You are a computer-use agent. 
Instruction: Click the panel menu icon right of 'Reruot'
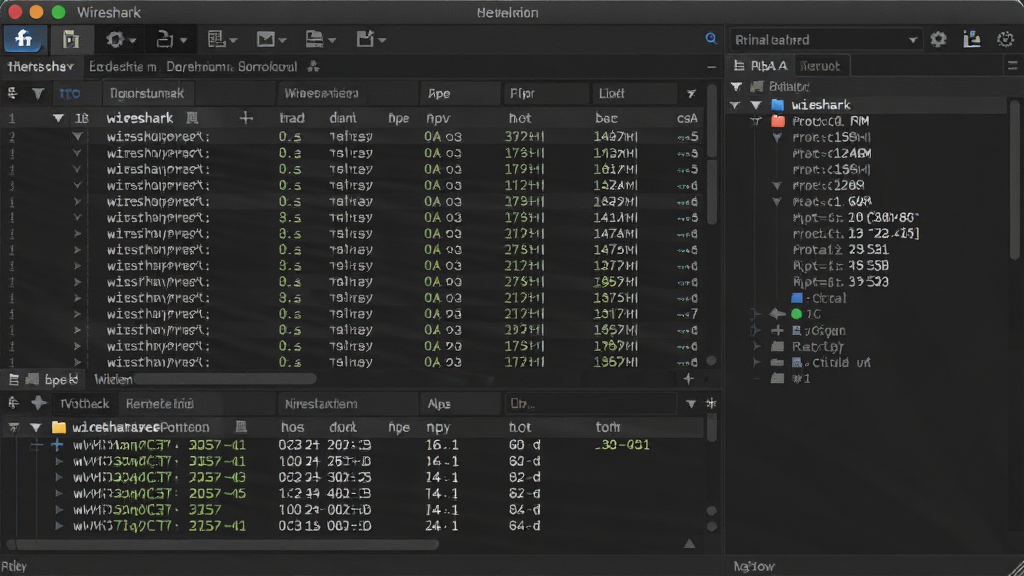1012,65
